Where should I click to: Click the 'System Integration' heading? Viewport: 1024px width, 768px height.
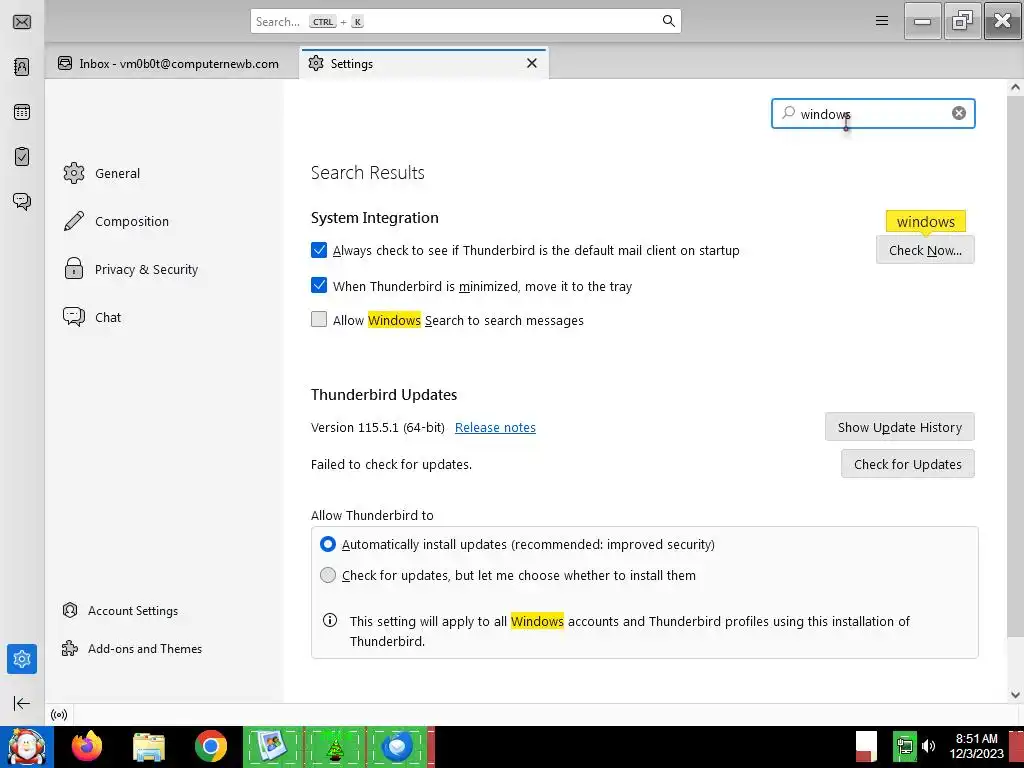375,217
